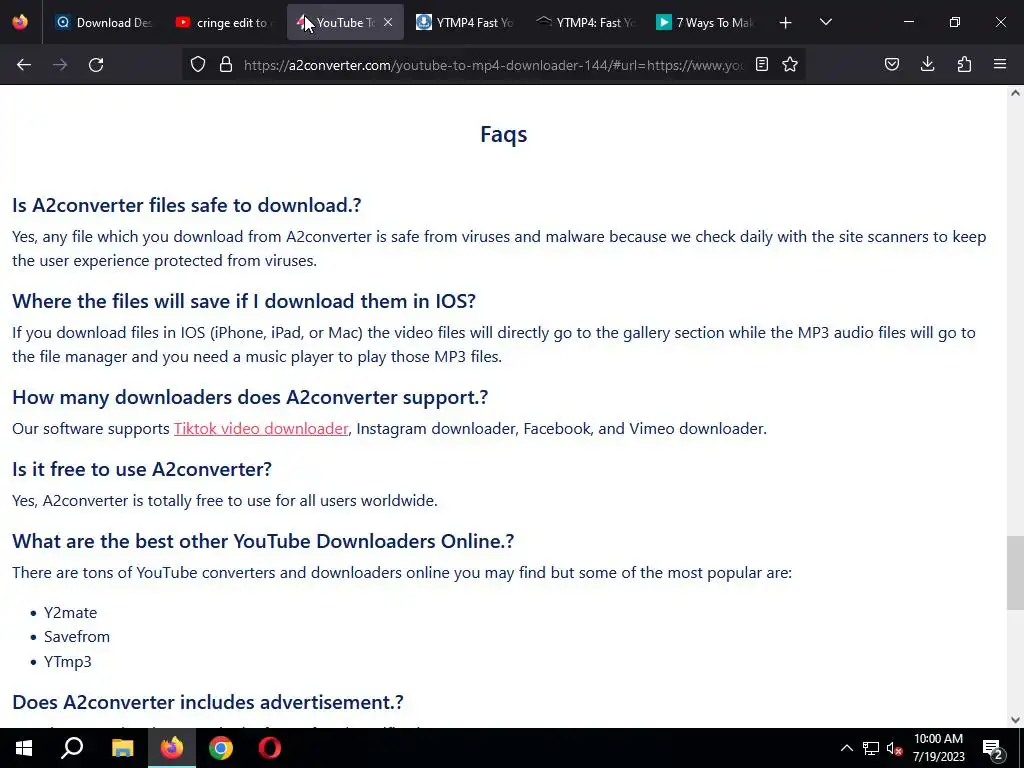Switch to the YTMP4: Fast Yo tab
The height and width of the screenshot is (768, 1024).
tap(584, 22)
